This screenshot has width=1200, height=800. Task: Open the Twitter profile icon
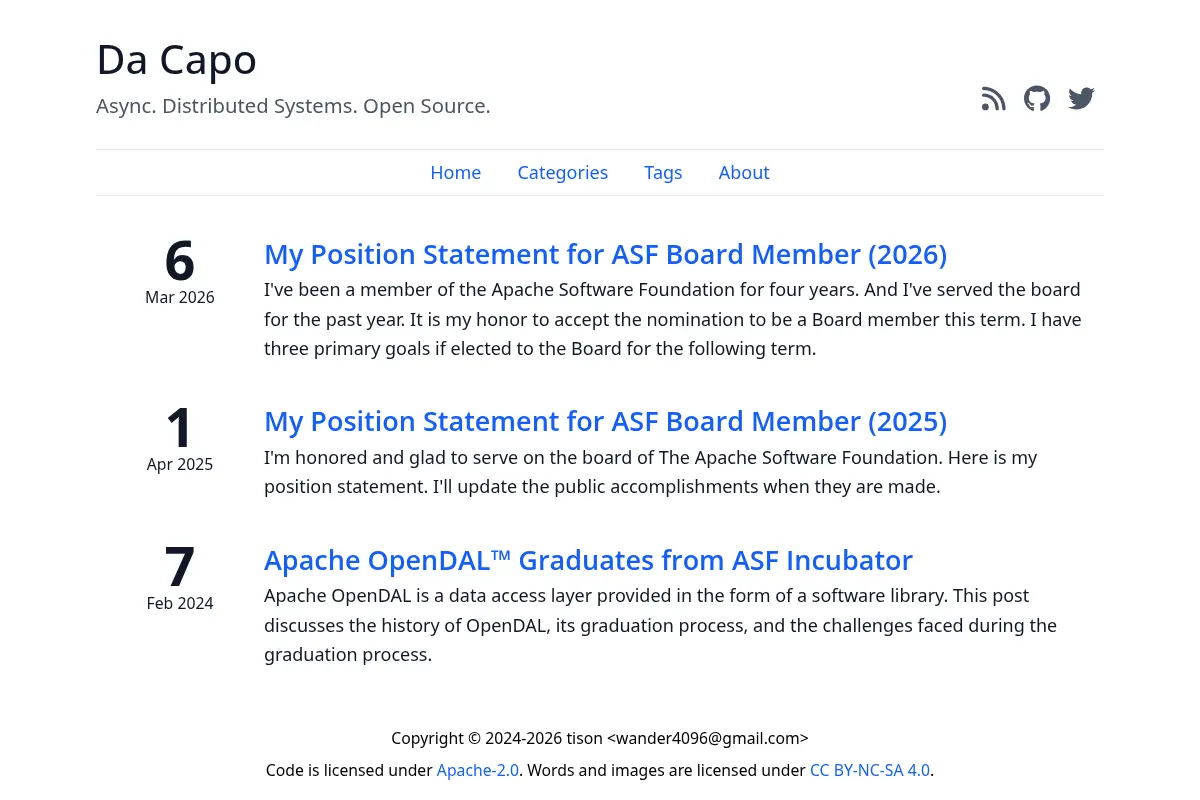coord(1081,98)
